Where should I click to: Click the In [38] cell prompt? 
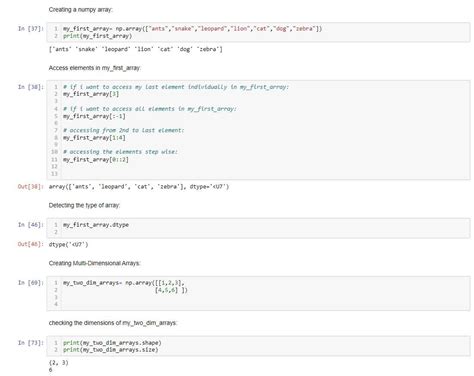31,87
